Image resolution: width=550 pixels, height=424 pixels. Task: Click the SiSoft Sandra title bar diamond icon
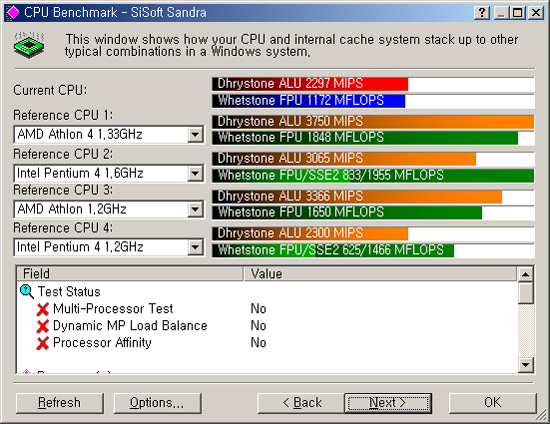pyautogui.click(x=14, y=13)
